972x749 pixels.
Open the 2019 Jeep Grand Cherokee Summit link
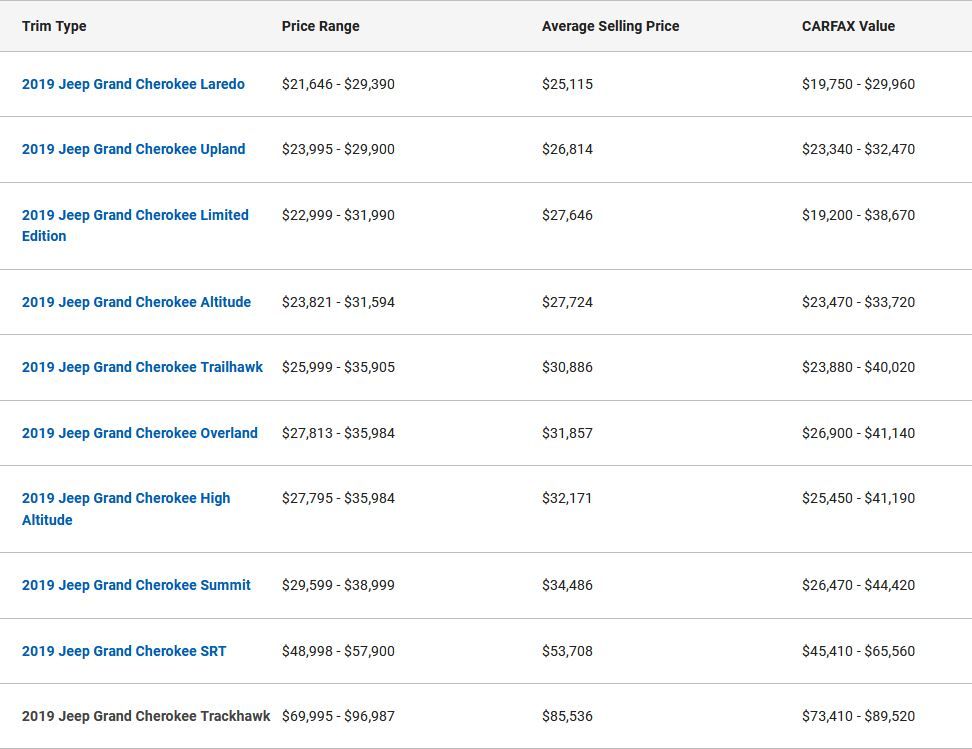[x=136, y=585]
